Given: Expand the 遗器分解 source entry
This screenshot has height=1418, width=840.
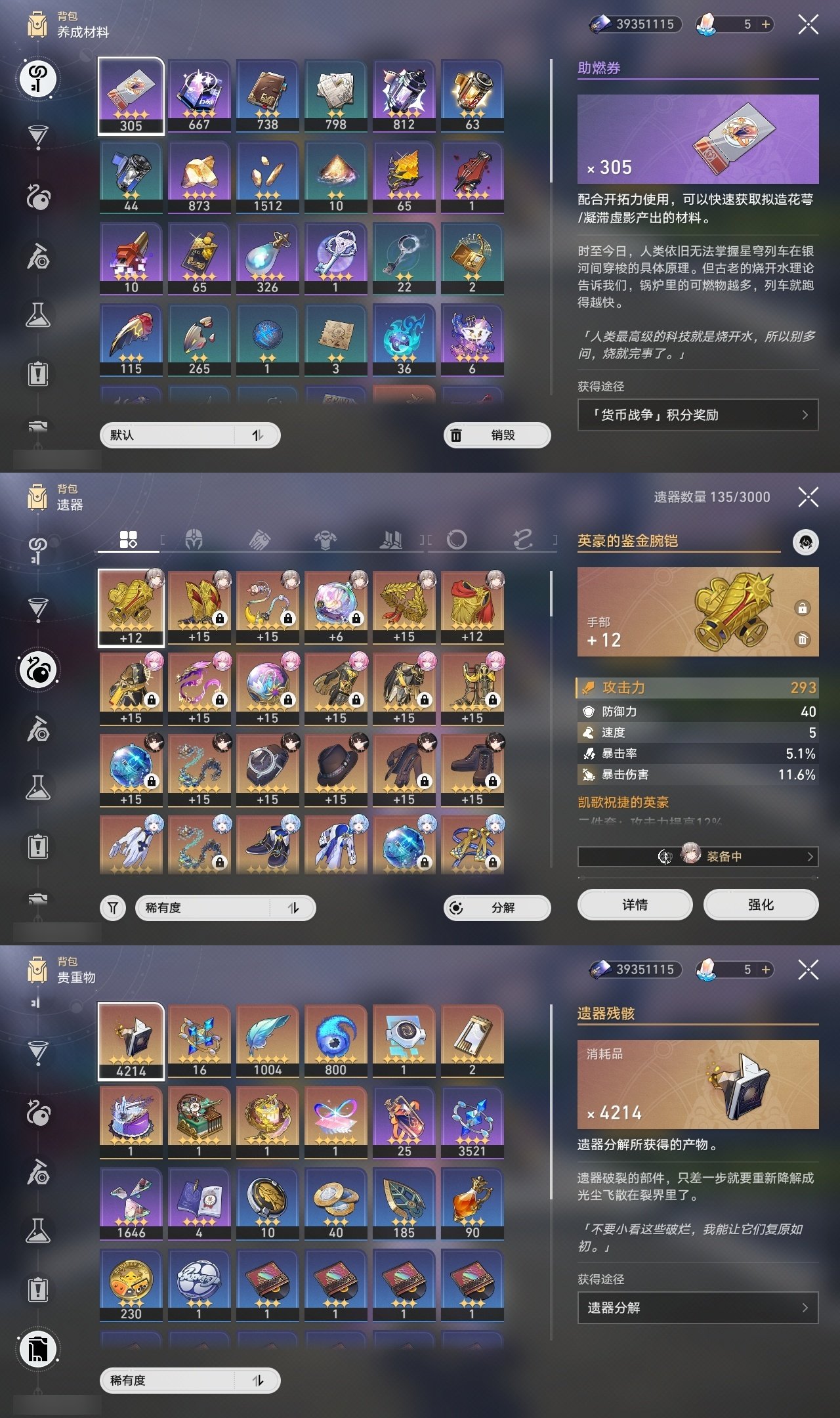Looking at the screenshot, I should click(698, 1308).
